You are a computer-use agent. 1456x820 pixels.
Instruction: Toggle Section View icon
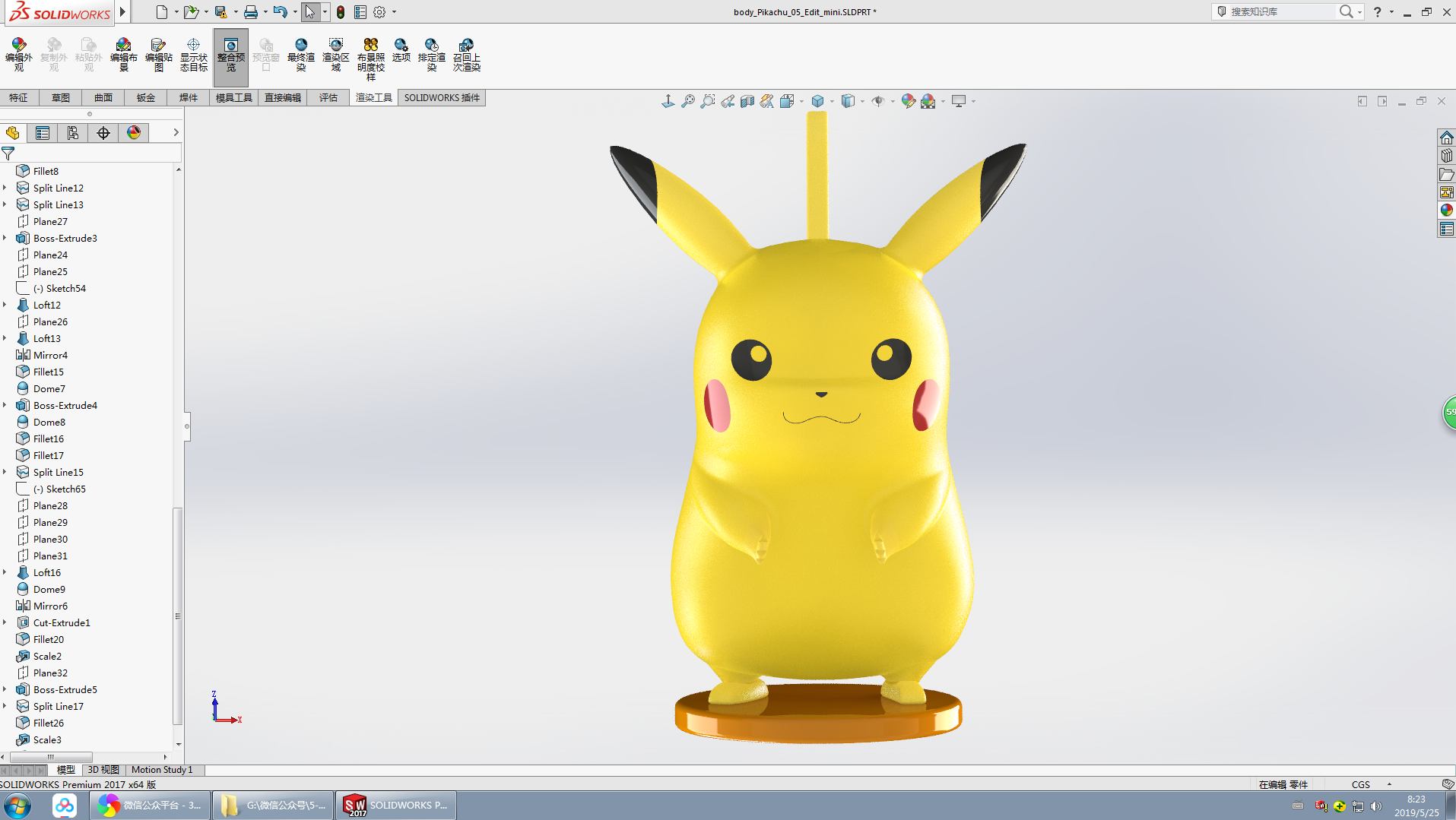747,101
